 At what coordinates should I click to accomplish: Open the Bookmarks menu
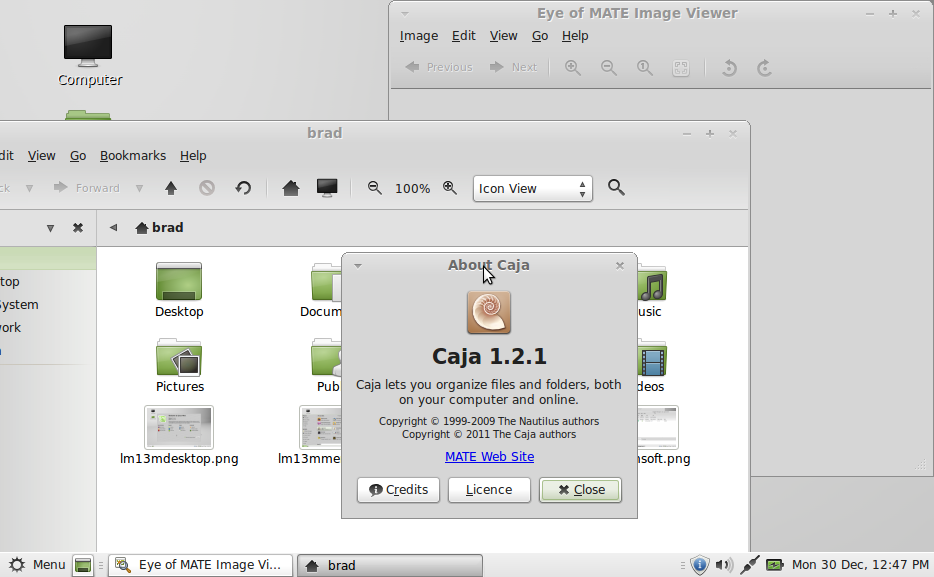133,155
